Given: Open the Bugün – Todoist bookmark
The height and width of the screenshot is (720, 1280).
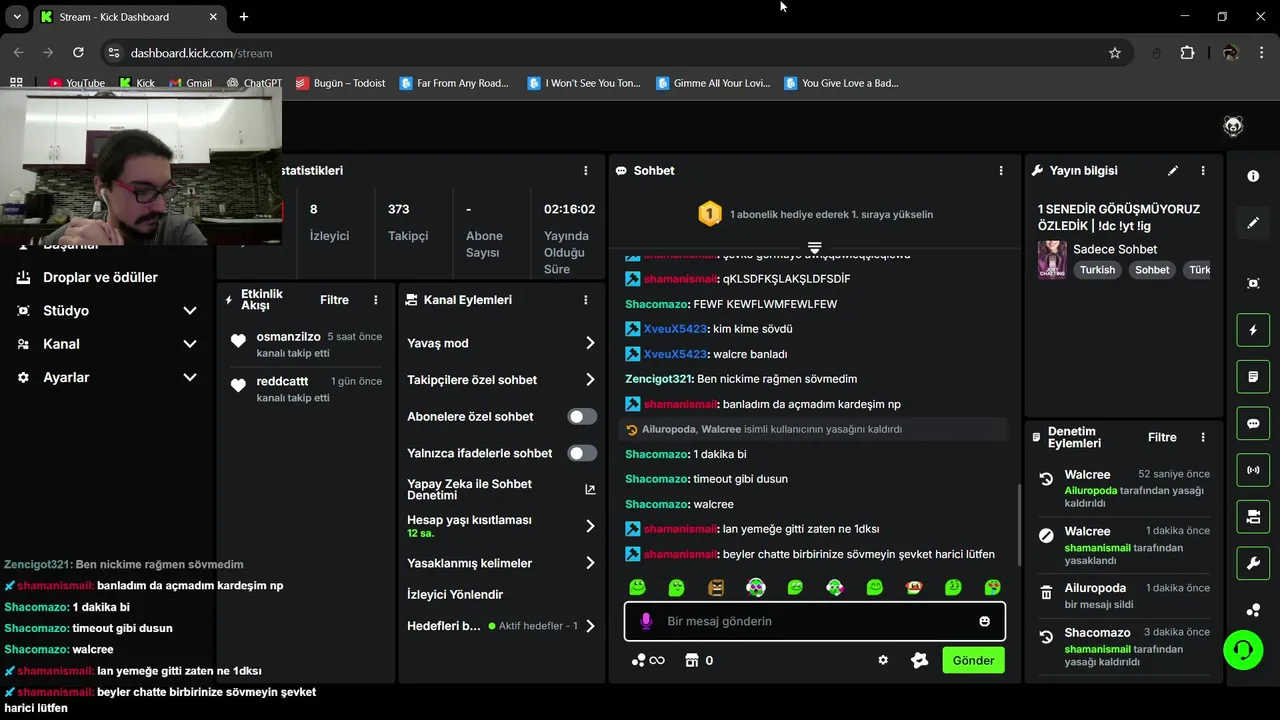Looking at the screenshot, I should tap(340, 83).
